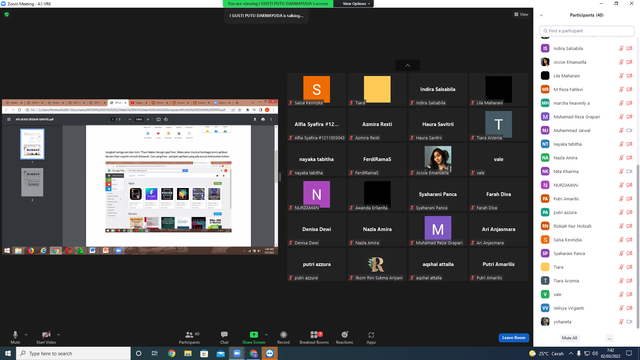This screenshot has height=360, width=640.
Task: Toggle Salsa Kevinzka's muted microphone icon
Action: pyautogui.click(x=621, y=240)
